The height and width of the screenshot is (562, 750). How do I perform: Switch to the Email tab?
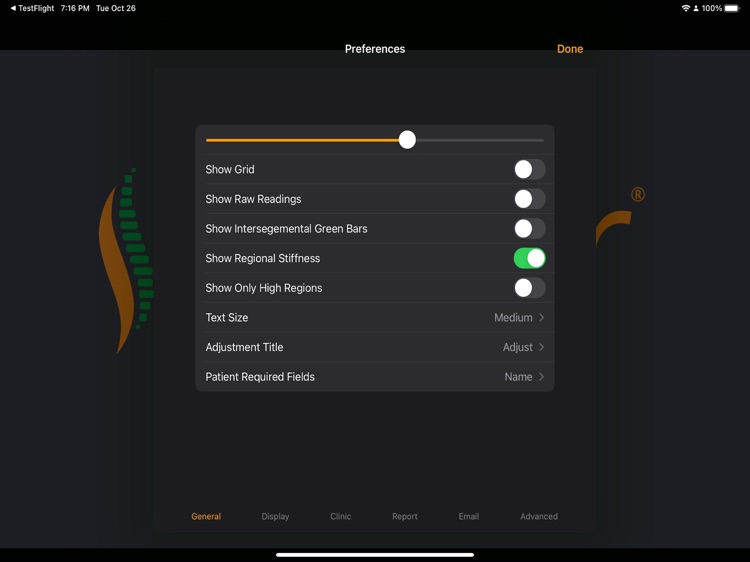(469, 517)
